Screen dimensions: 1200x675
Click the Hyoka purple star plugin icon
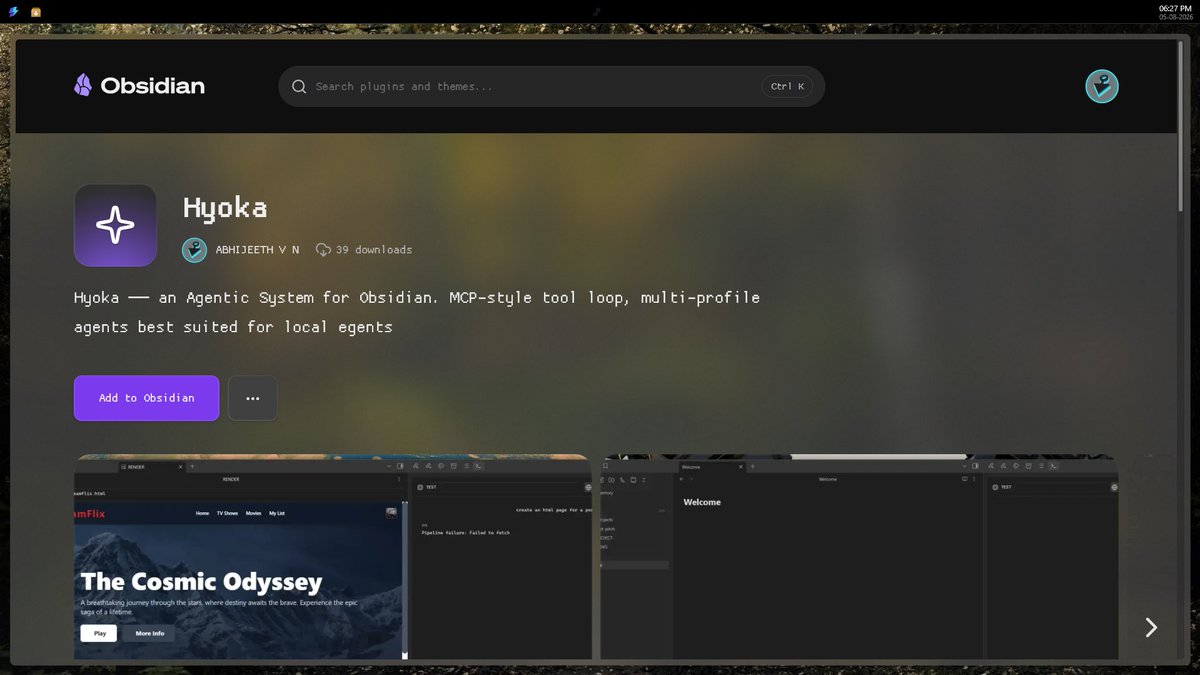pyautogui.click(x=115, y=226)
